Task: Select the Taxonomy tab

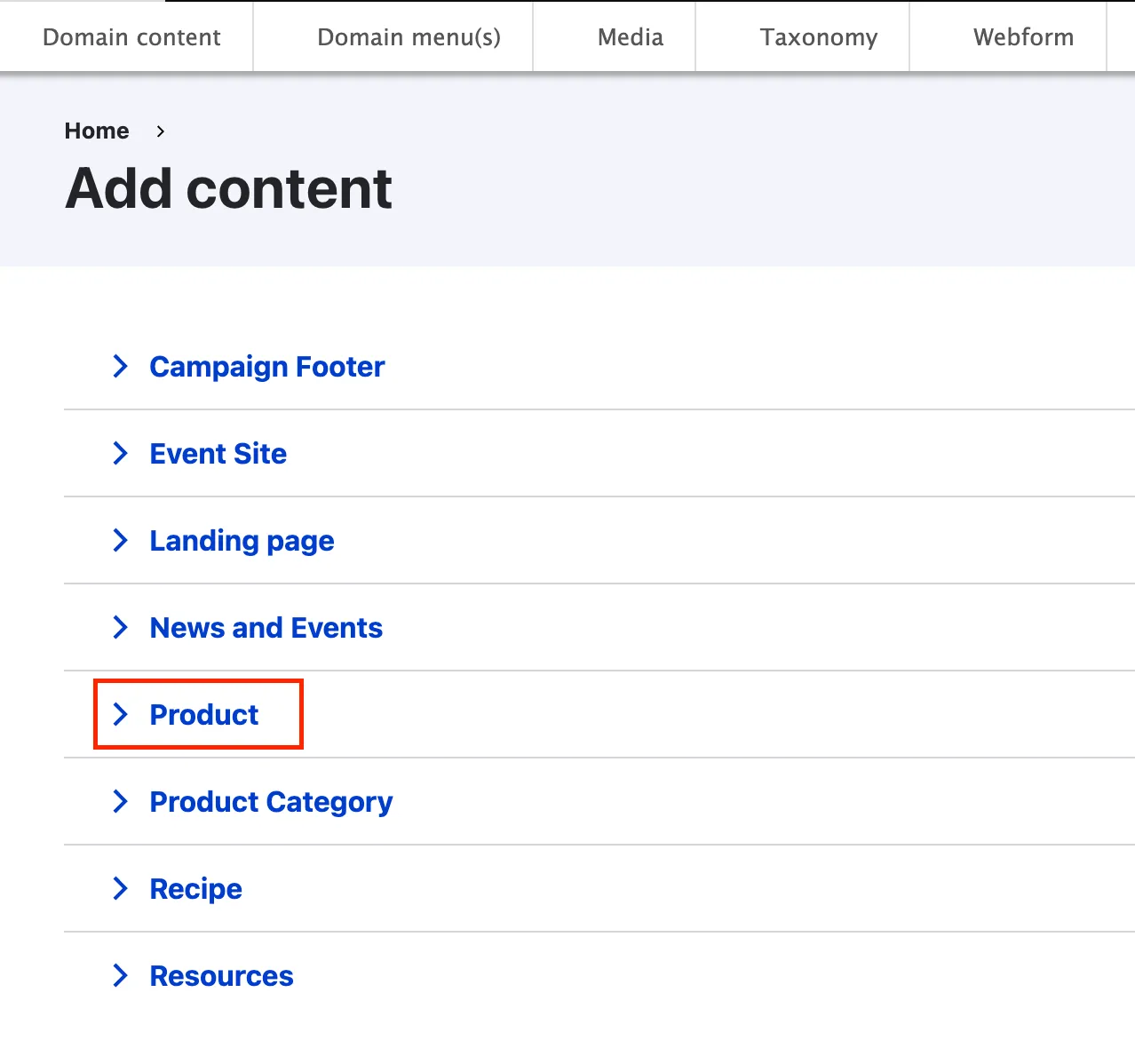Action: (x=818, y=37)
